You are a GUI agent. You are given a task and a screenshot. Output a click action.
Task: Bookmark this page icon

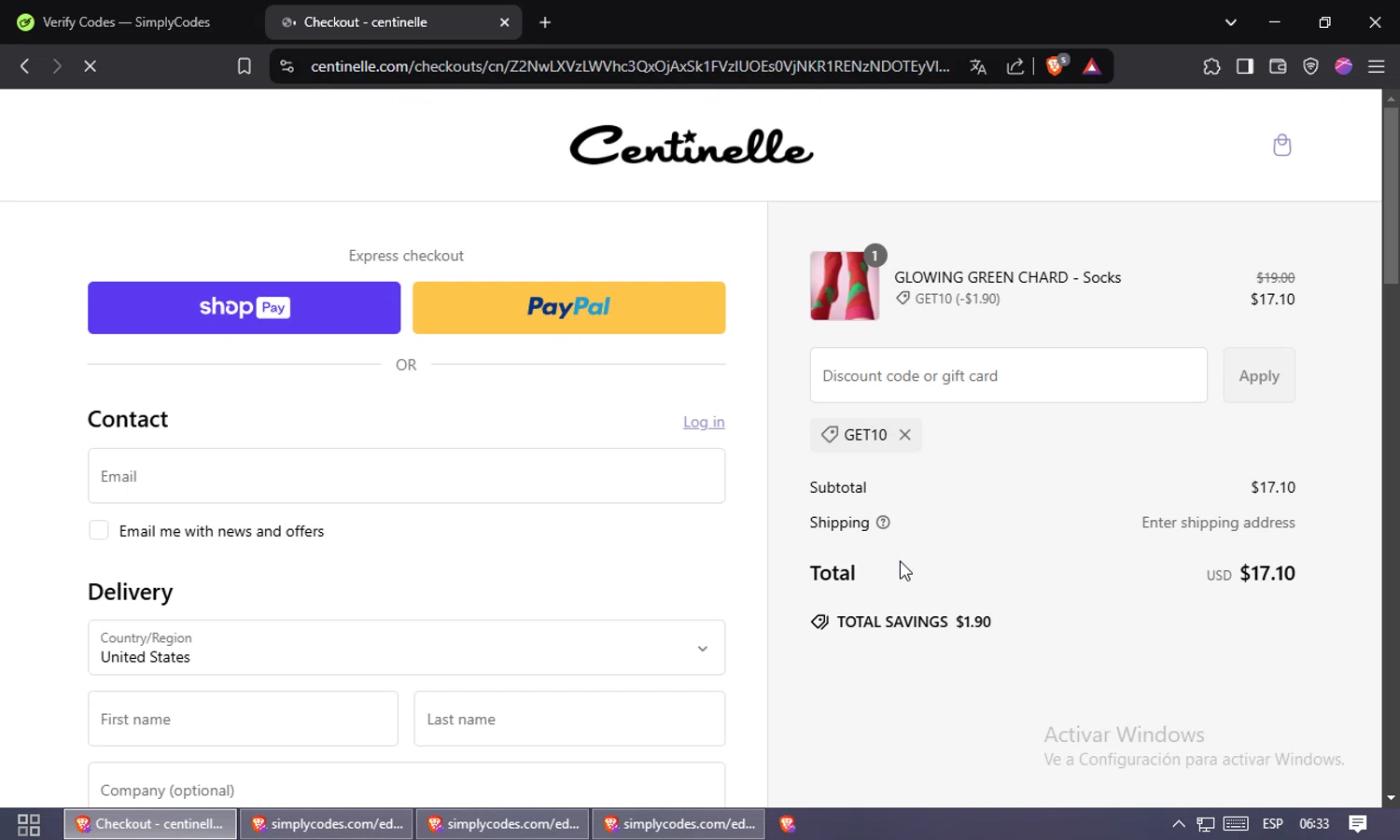(x=245, y=66)
